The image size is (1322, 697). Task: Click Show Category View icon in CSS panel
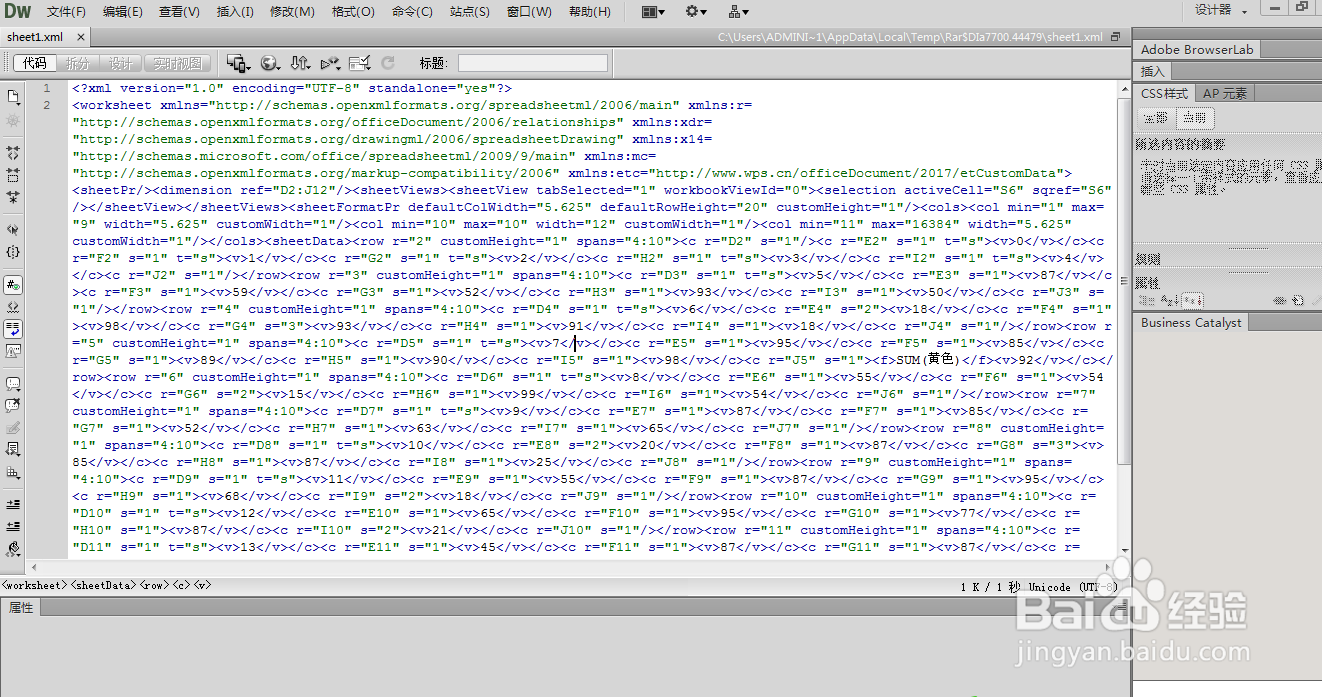1147,300
